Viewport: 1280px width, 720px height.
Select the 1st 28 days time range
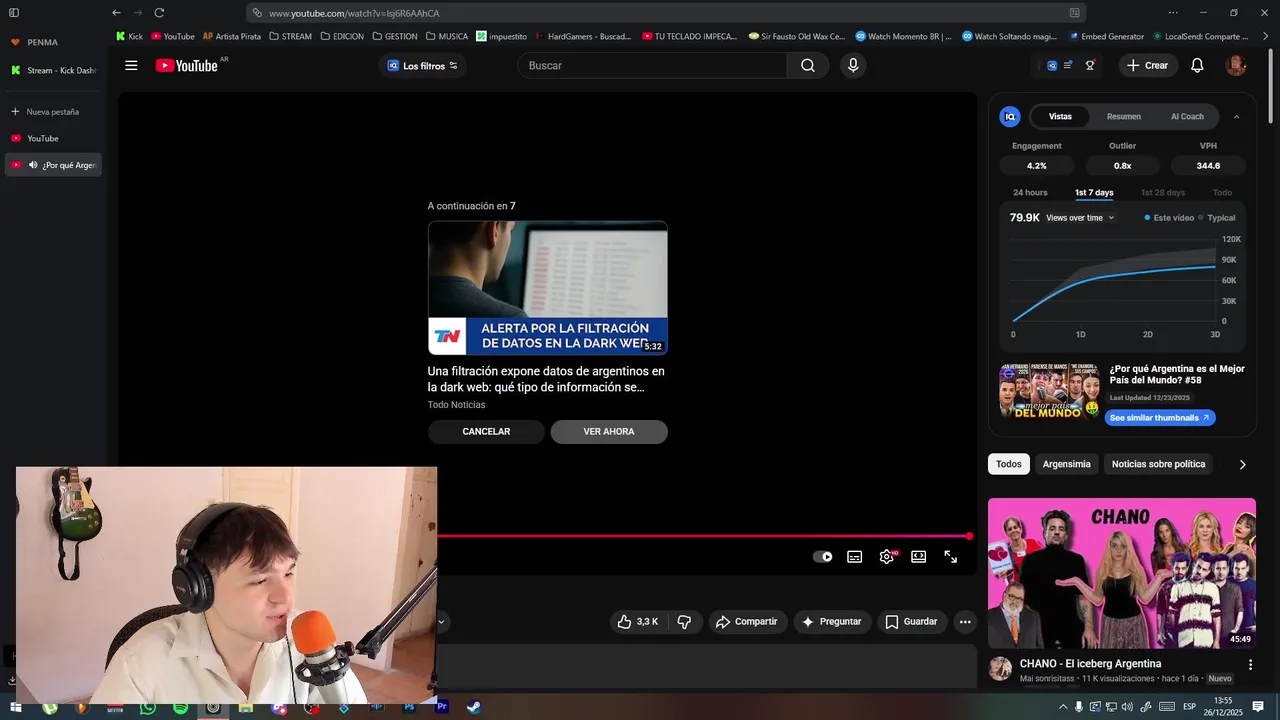(1163, 193)
